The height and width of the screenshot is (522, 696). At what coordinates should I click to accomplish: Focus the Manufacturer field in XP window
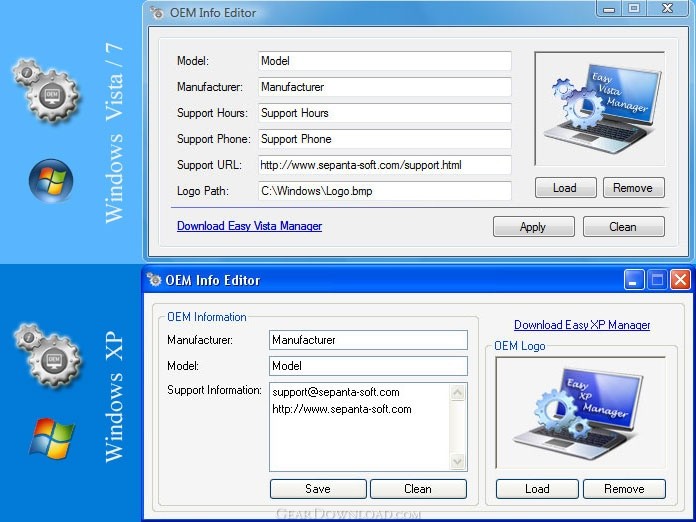click(368, 340)
